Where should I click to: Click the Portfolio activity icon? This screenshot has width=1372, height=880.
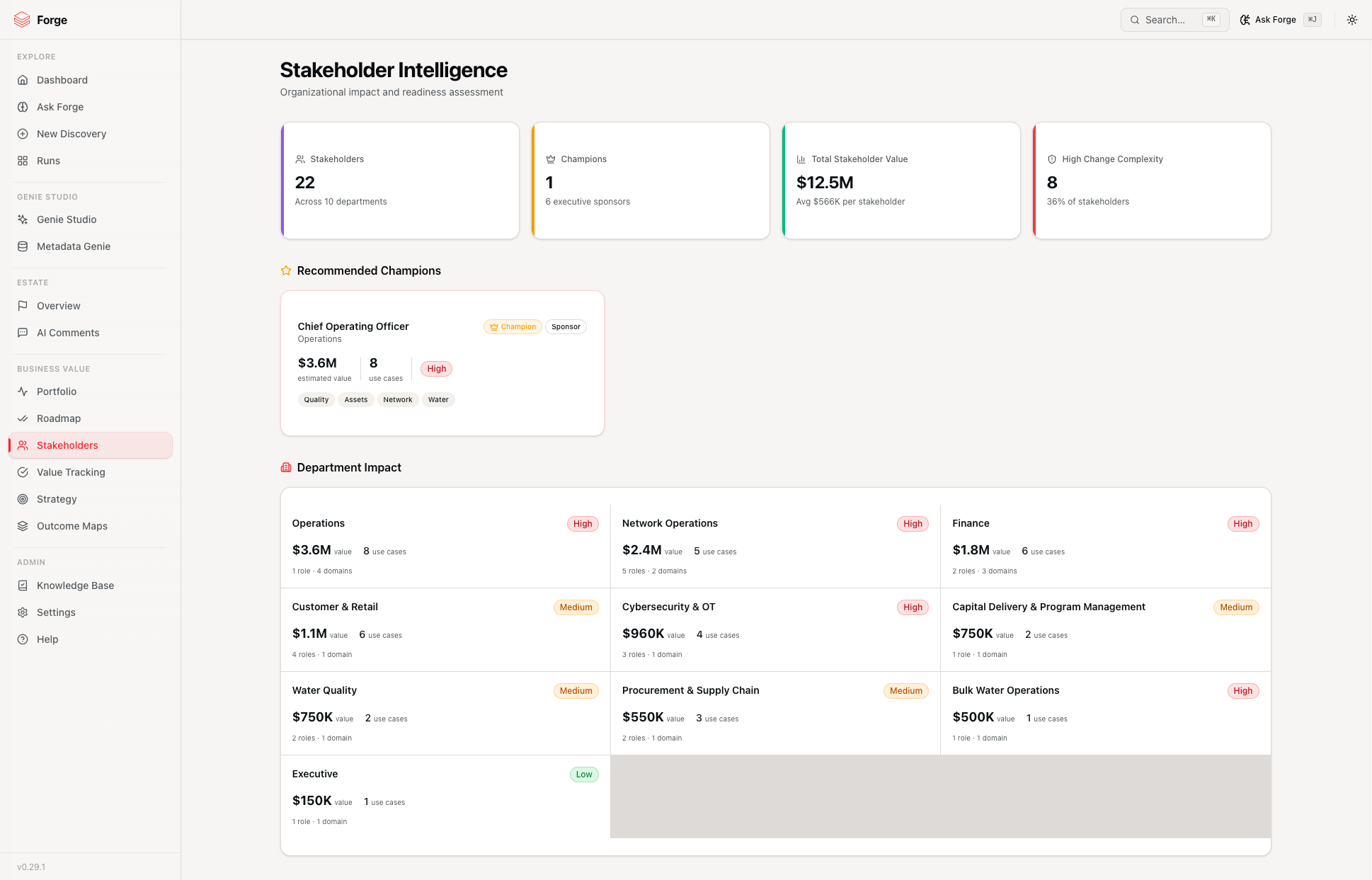23,392
